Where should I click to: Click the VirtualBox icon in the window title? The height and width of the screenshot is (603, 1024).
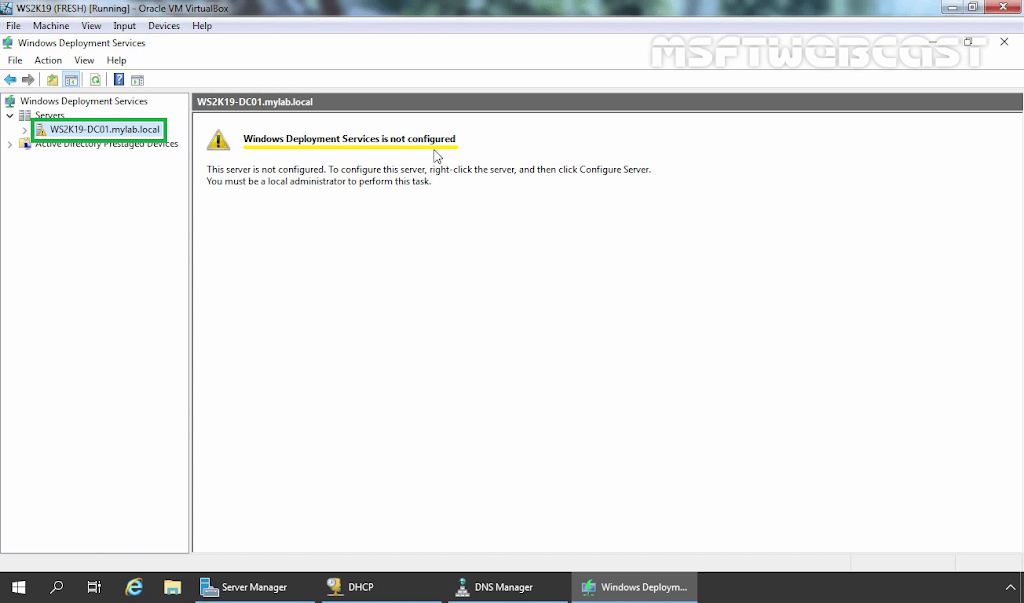7,8
